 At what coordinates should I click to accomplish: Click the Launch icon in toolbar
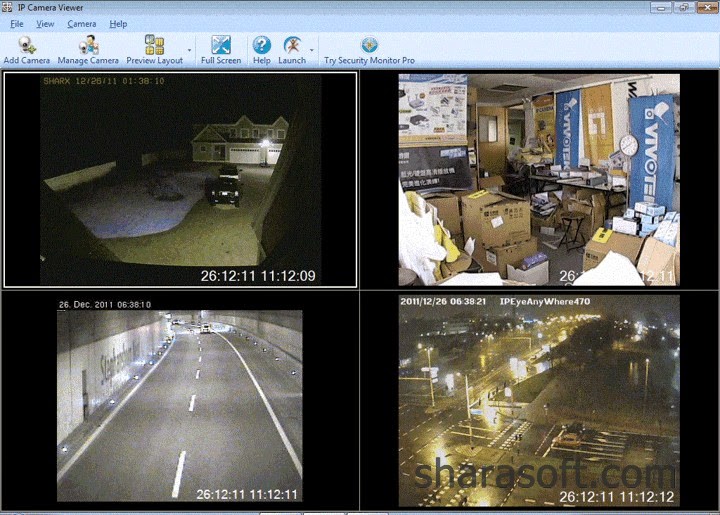pyautogui.click(x=292, y=45)
